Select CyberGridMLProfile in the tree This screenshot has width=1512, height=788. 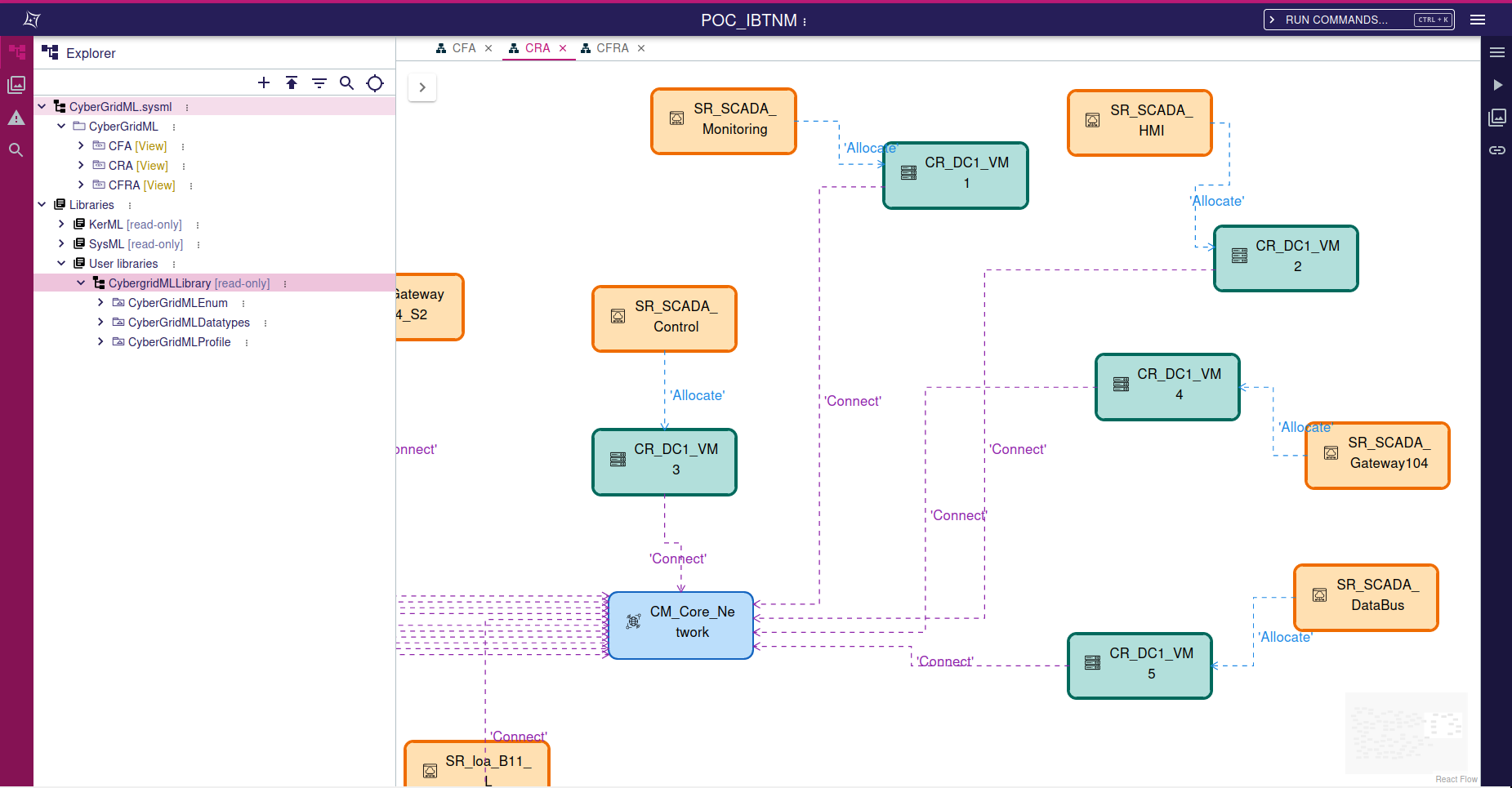click(x=179, y=342)
